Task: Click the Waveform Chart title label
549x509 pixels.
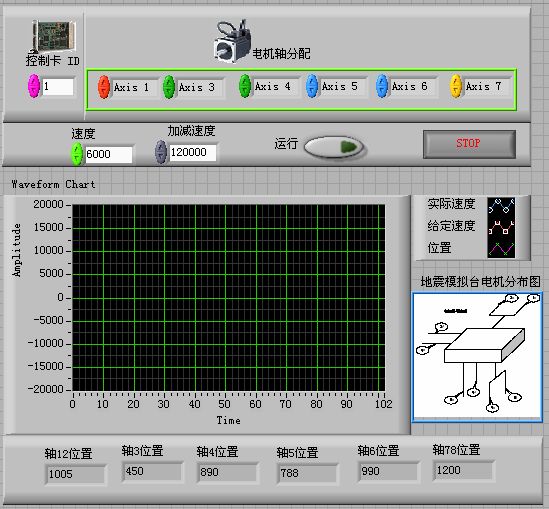Action: pyautogui.click(x=53, y=184)
